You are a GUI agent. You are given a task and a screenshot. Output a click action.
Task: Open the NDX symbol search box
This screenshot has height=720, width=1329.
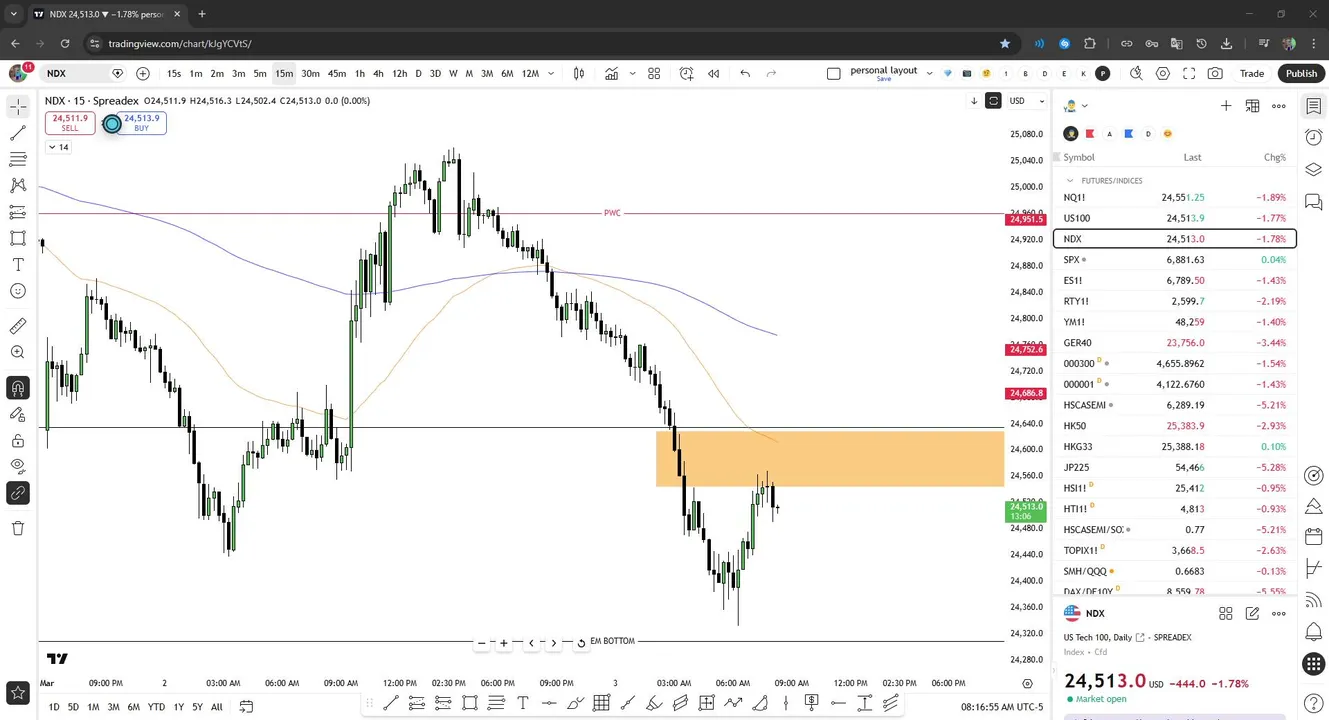point(84,73)
